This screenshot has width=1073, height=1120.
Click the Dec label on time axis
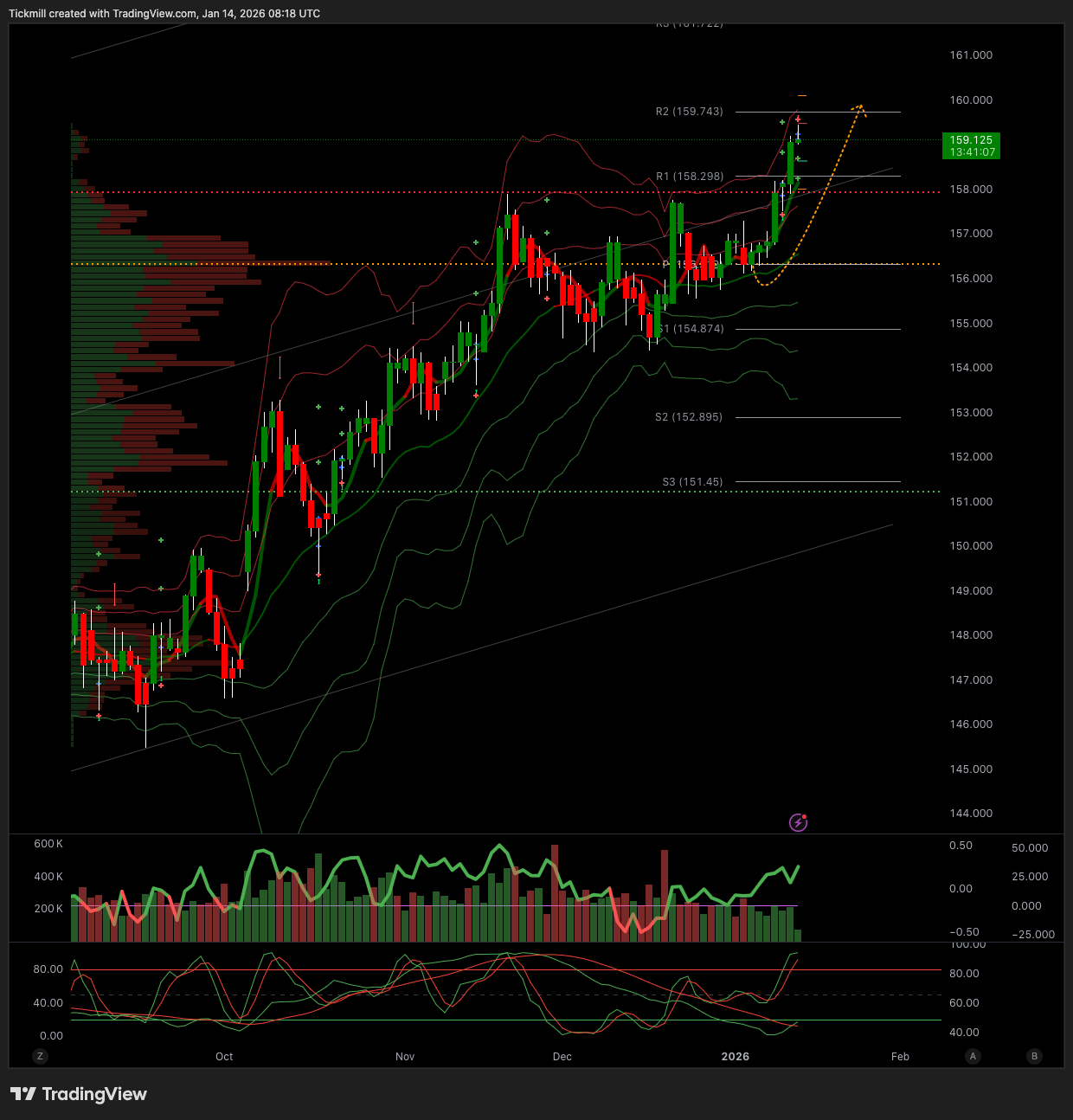pos(562,1057)
